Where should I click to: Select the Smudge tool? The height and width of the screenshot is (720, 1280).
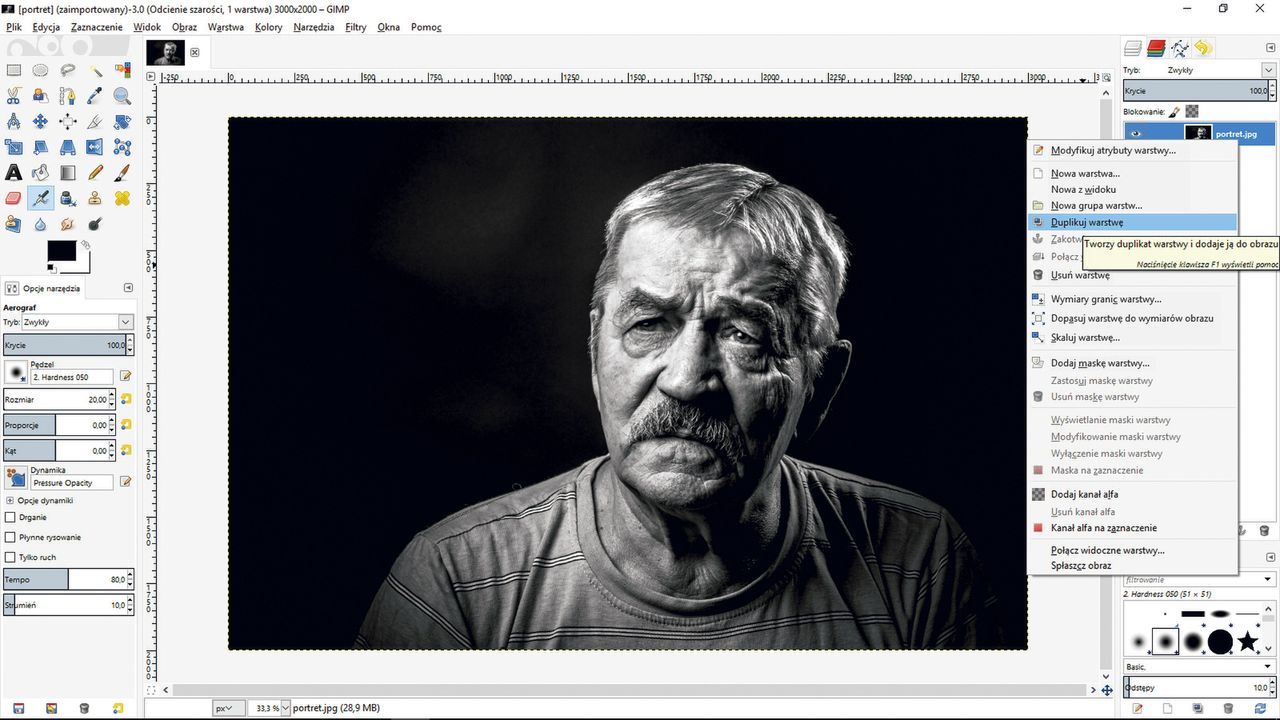67,224
